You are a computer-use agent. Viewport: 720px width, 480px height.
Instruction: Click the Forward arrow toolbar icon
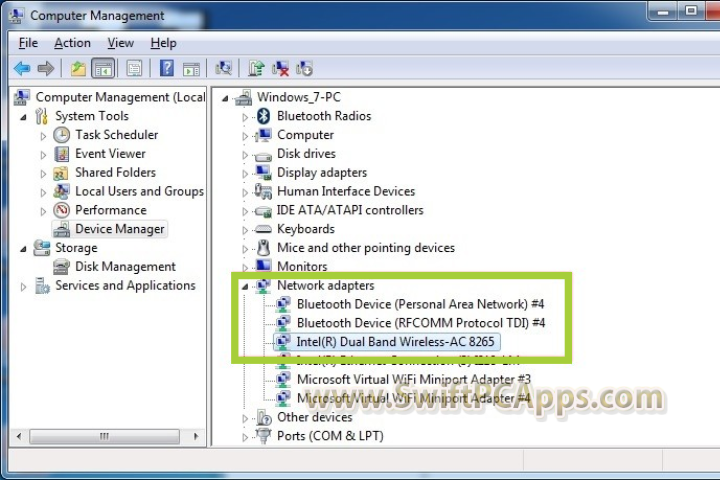pyautogui.click(x=45, y=69)
